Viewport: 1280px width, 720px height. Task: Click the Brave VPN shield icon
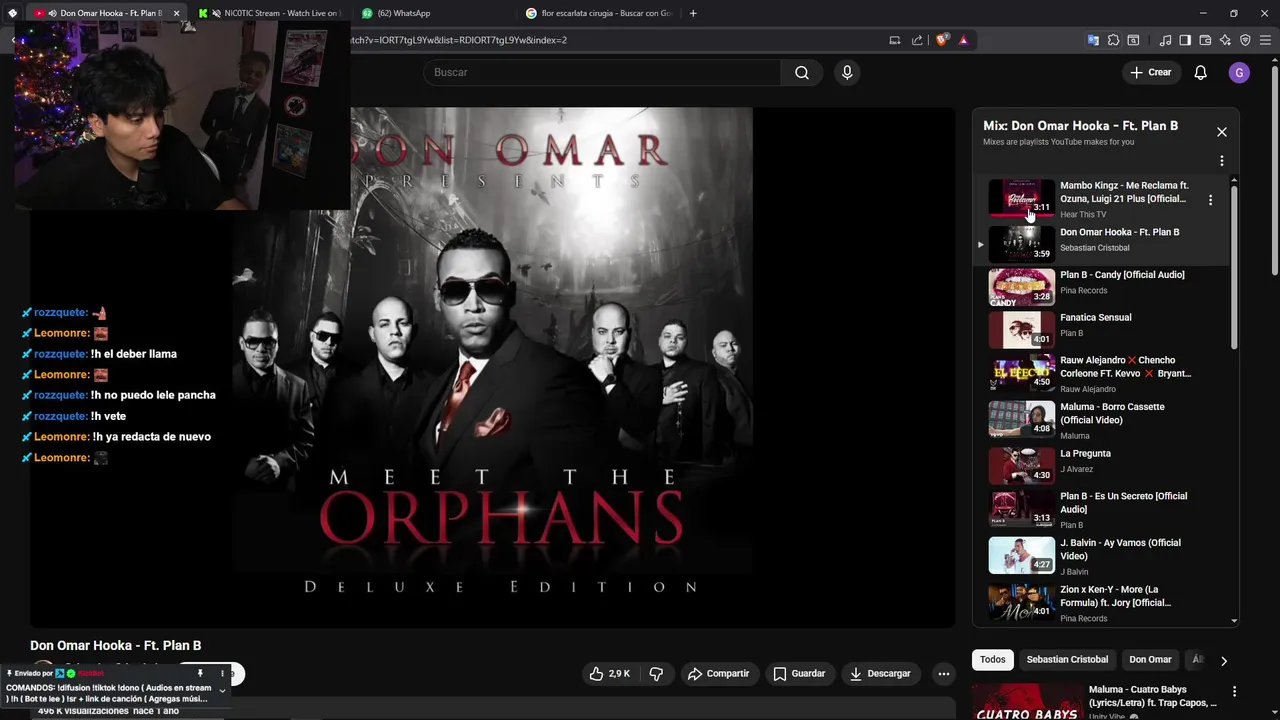[1245, 40]
